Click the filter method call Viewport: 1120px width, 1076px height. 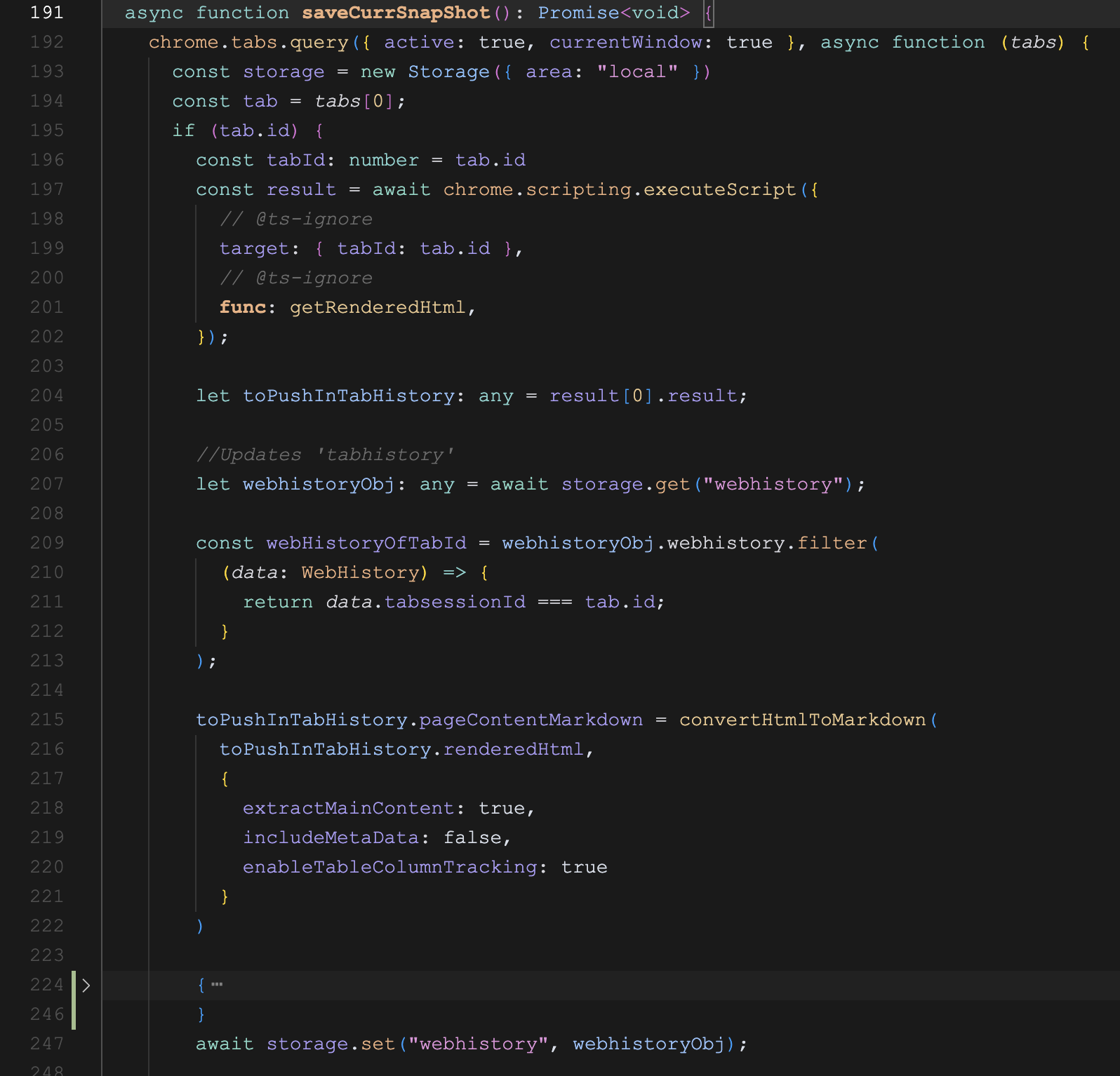(x=832, y=543)
